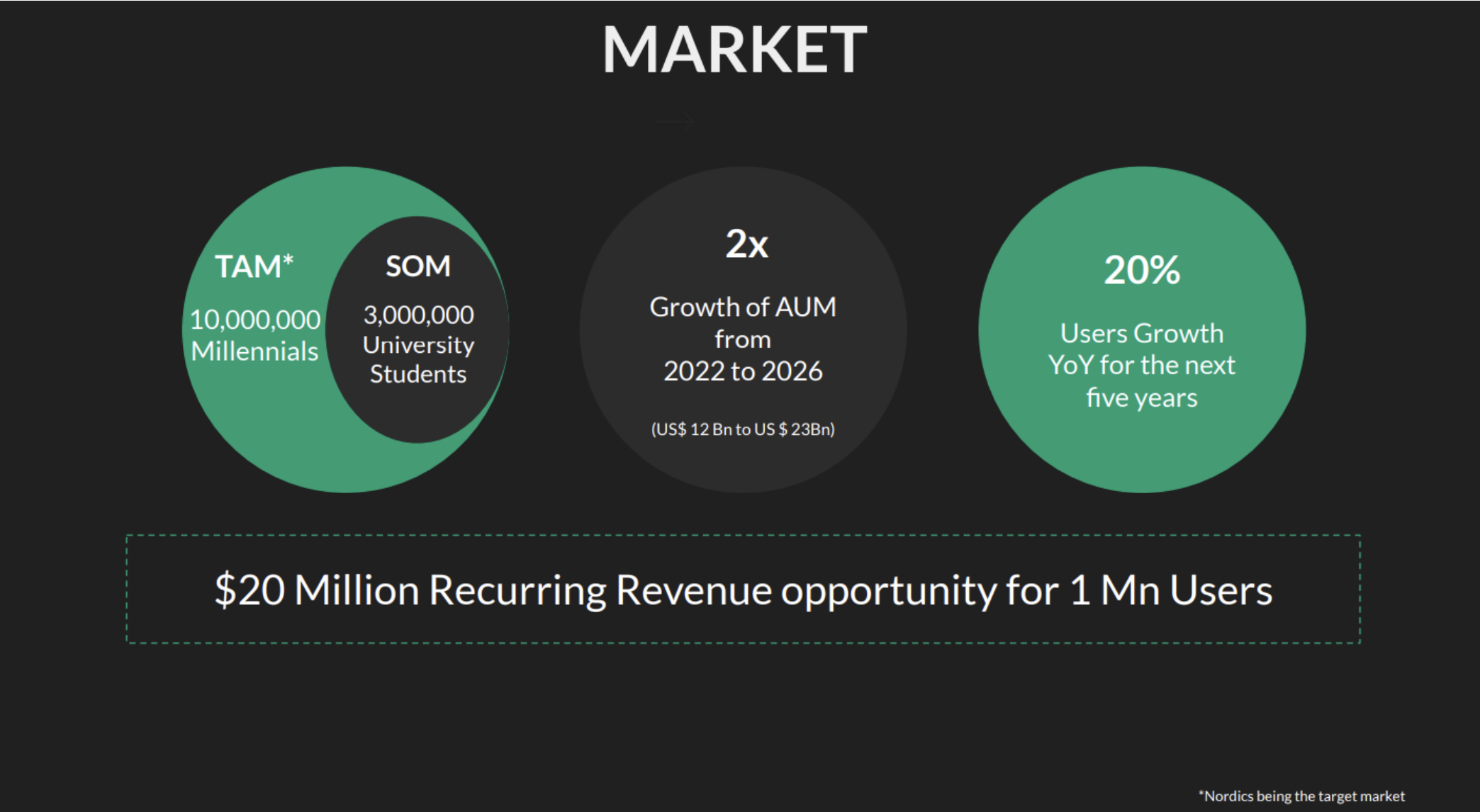The image size is (1480, 812).
Task: Select the 3,000,000 figure
Action: (418, 315)
